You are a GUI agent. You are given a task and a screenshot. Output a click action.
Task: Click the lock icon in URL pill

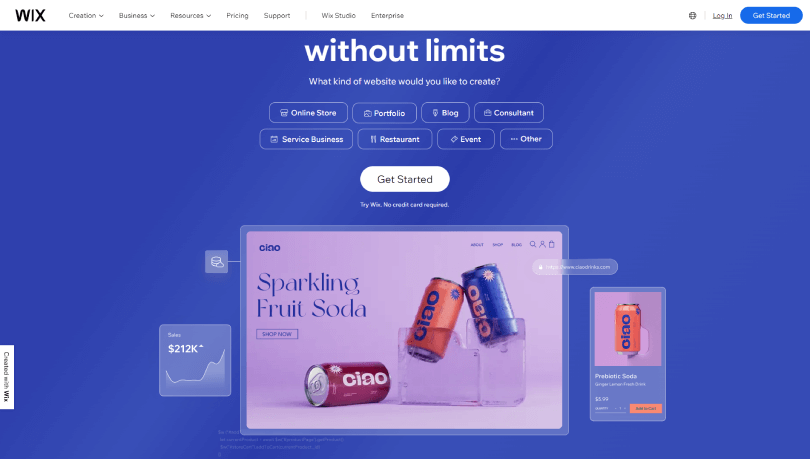point(540,267)
